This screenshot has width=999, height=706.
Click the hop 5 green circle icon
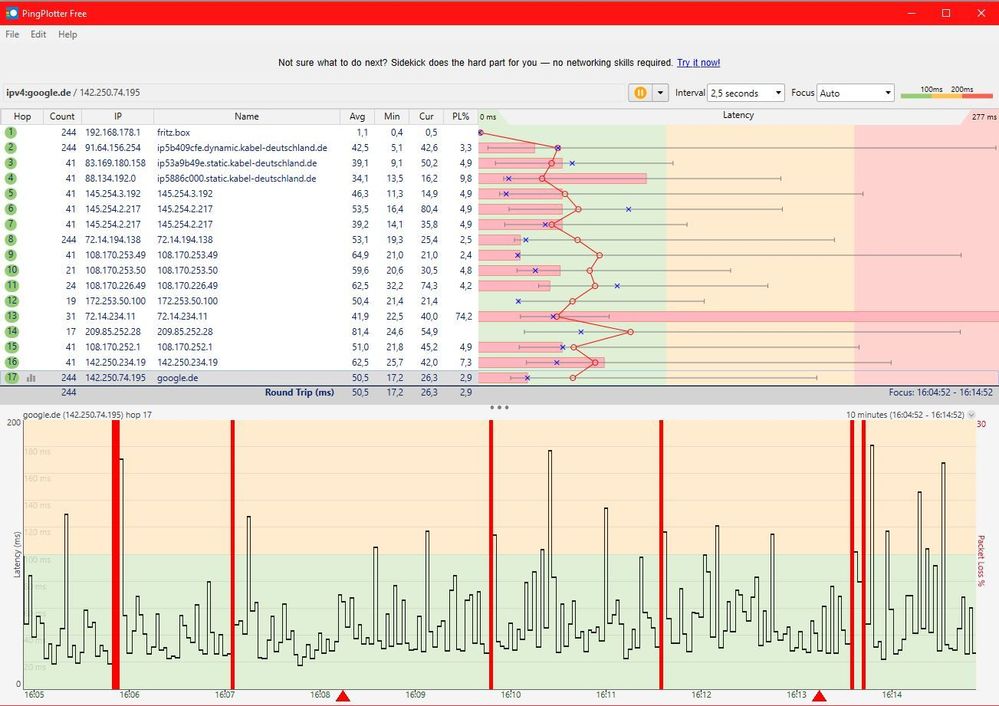click(x=11, y=194)
